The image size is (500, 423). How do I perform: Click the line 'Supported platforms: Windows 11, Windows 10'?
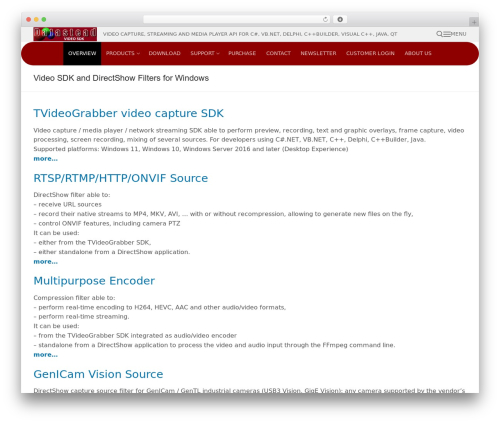(x=191, y=149)
